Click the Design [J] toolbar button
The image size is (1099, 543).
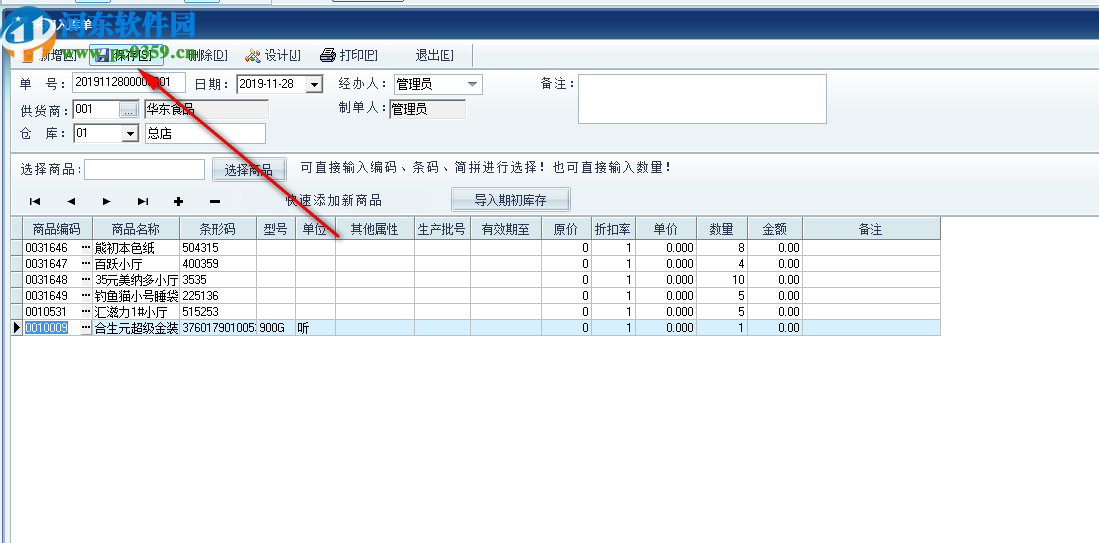coord(273,55)
